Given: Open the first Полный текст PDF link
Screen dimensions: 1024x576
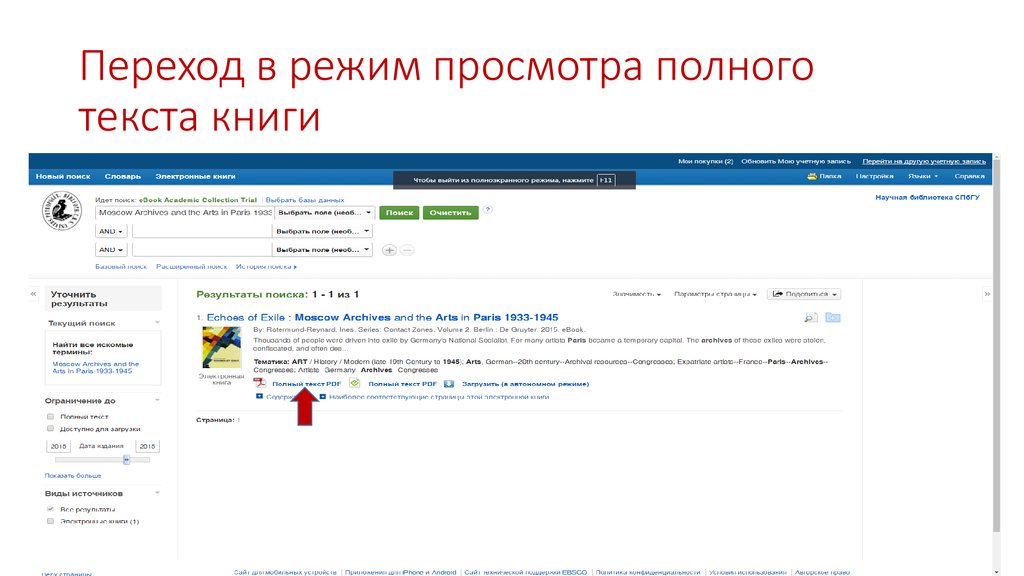Looking at the screenshot, I should 306,384.
